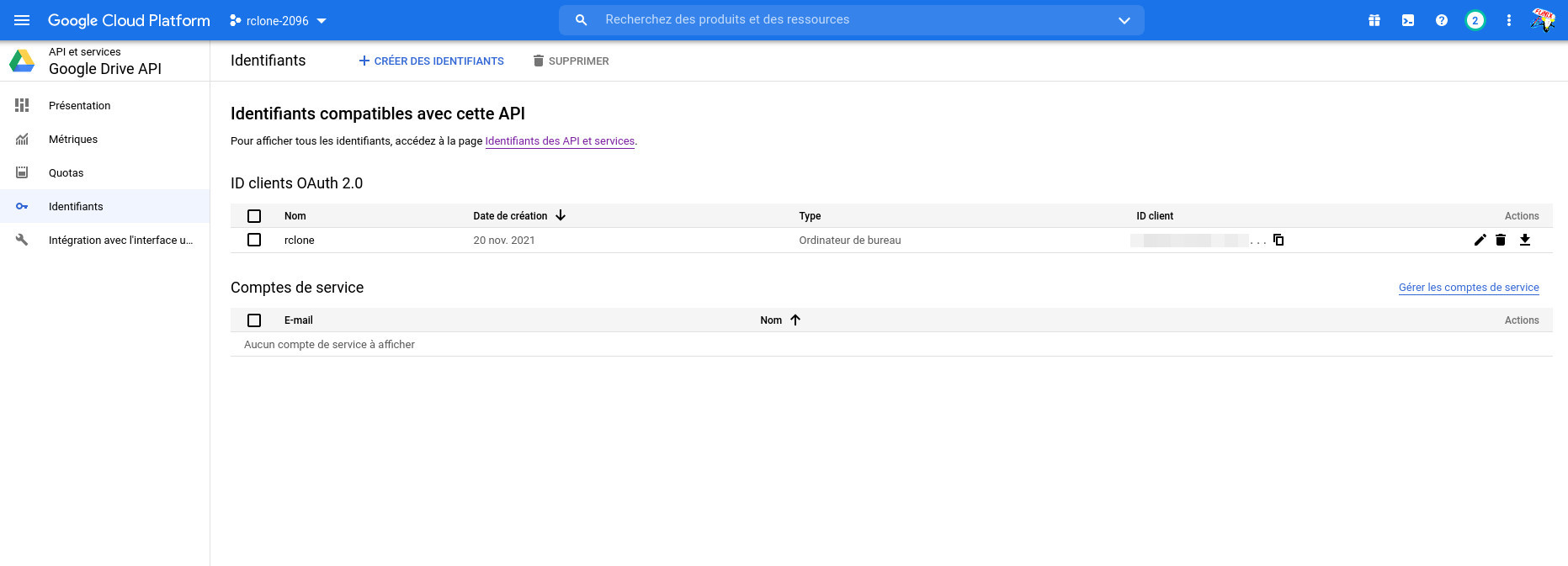Open the three-dot settings menu

1509,20
